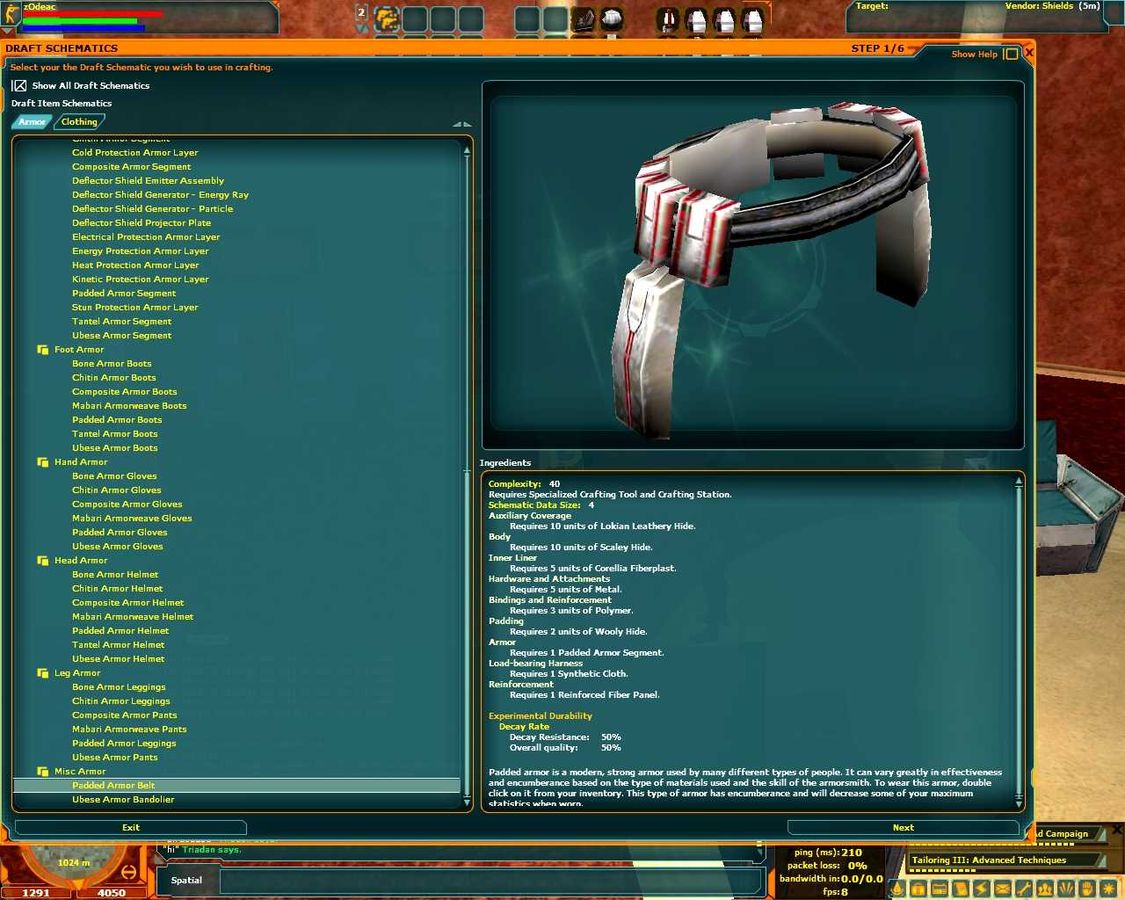The image size is (1125, 900).
Task: Select the Armor tab
Action: (x=31, y=122)
